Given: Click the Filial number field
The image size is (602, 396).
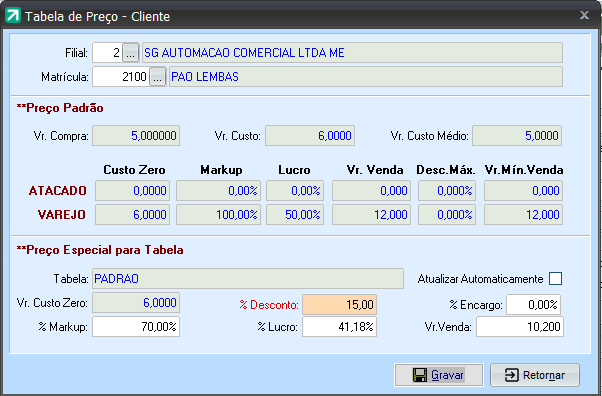Looking at the screenshot, I should [x=108, y=53].
